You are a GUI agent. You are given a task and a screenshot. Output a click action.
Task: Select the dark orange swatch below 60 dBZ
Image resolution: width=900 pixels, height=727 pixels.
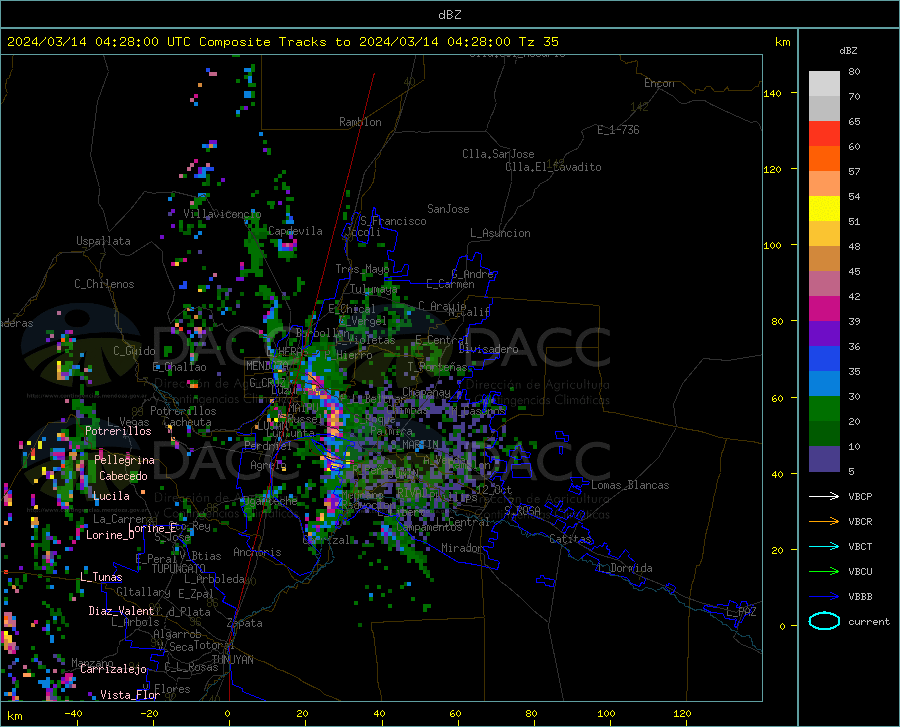click(824, 159)
